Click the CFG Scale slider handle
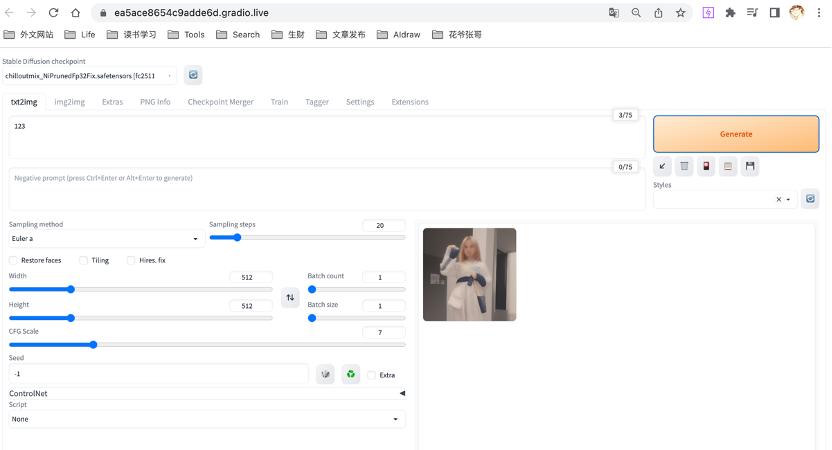The width and height of the screenshot is (832, 450). pos(93,344)
